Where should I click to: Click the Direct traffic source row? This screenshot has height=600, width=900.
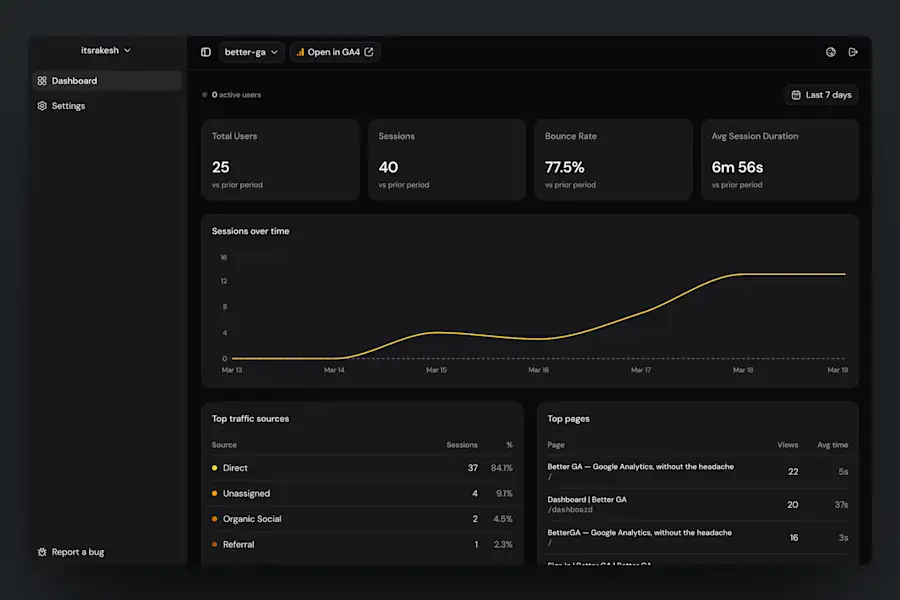click(x=362, y=469)
